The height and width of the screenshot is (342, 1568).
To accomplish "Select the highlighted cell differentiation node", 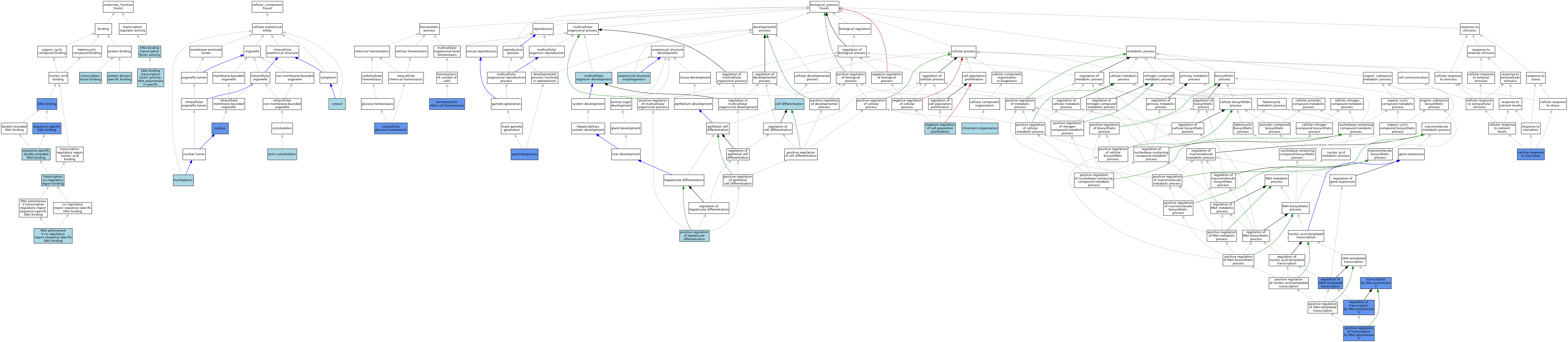I will [x=789, y=104].
